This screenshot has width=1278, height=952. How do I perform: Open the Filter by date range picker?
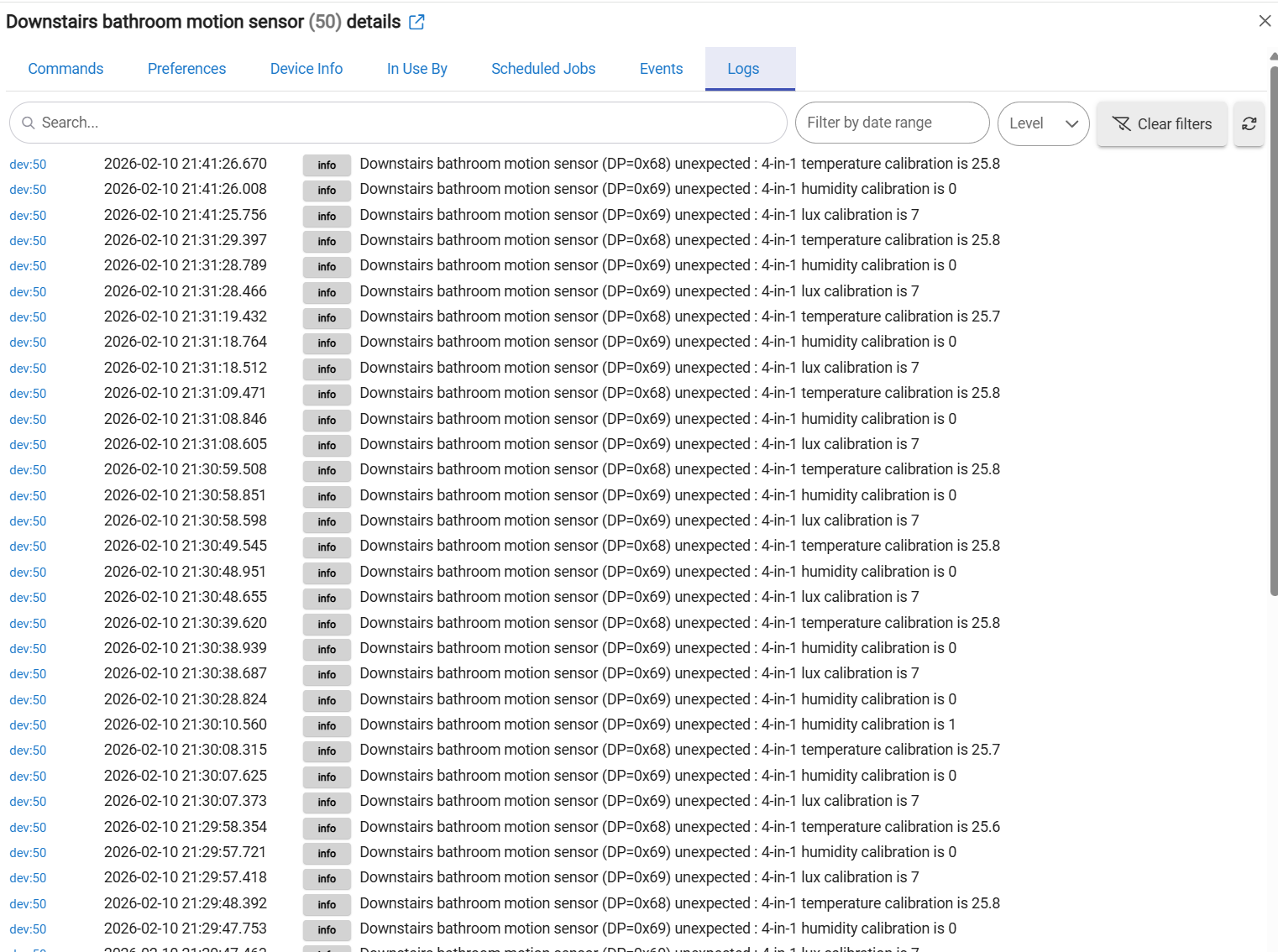pyautogui.click(x=891, y=123)
